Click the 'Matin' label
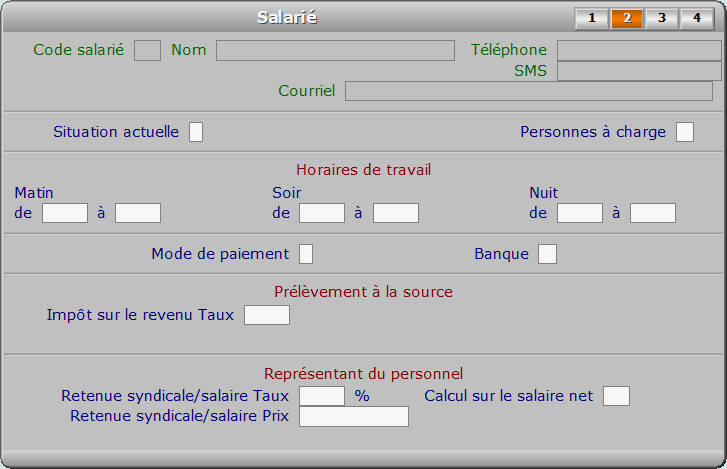This screenshot has width=727, height=469. coord(34,193)
